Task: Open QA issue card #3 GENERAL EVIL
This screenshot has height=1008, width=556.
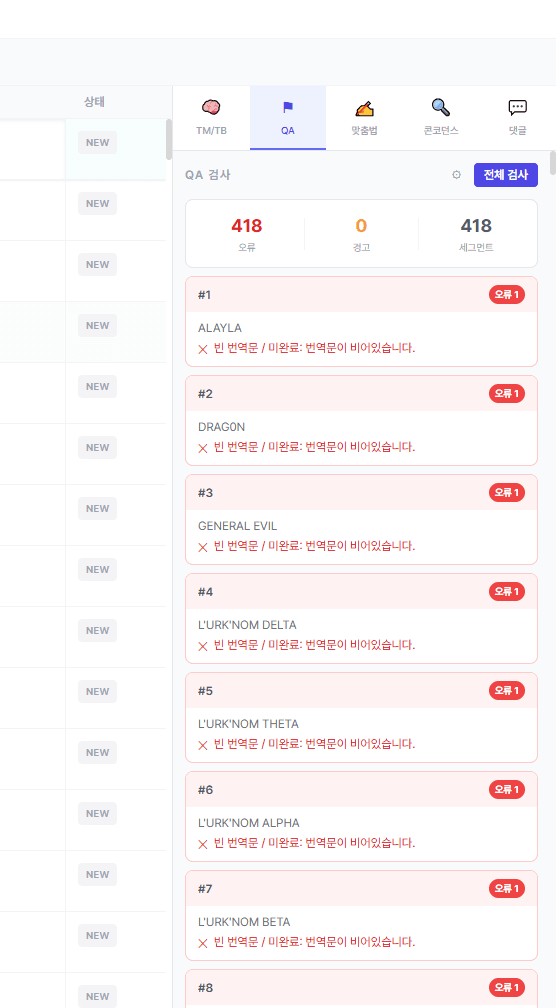Action: click(x=361, y=519)
